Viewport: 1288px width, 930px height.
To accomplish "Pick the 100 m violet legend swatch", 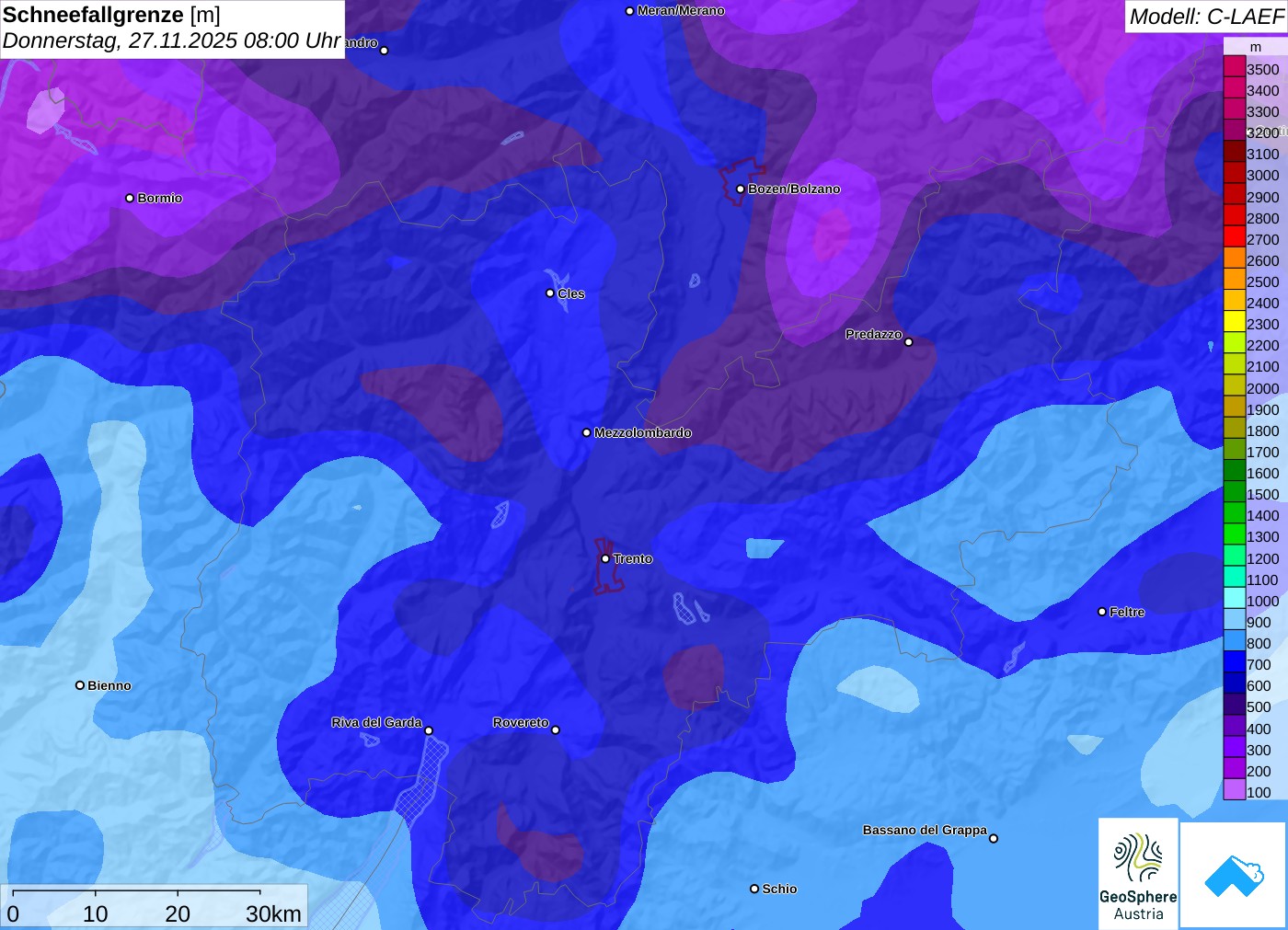I will coord(1235,789).
